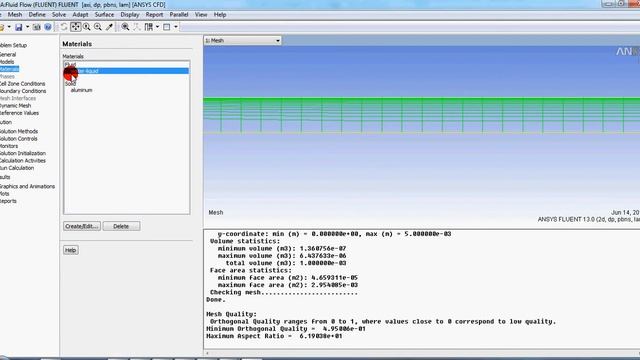Screen dimensions: 640x360
Task: Select Plots in navigation tree
Action: click(4, 194)
